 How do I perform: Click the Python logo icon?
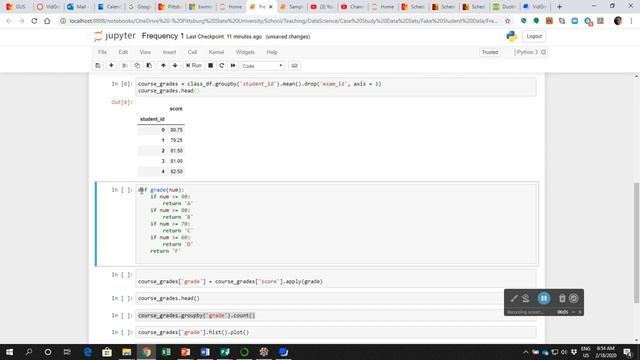pyautogui.click(x=511, y=36)
